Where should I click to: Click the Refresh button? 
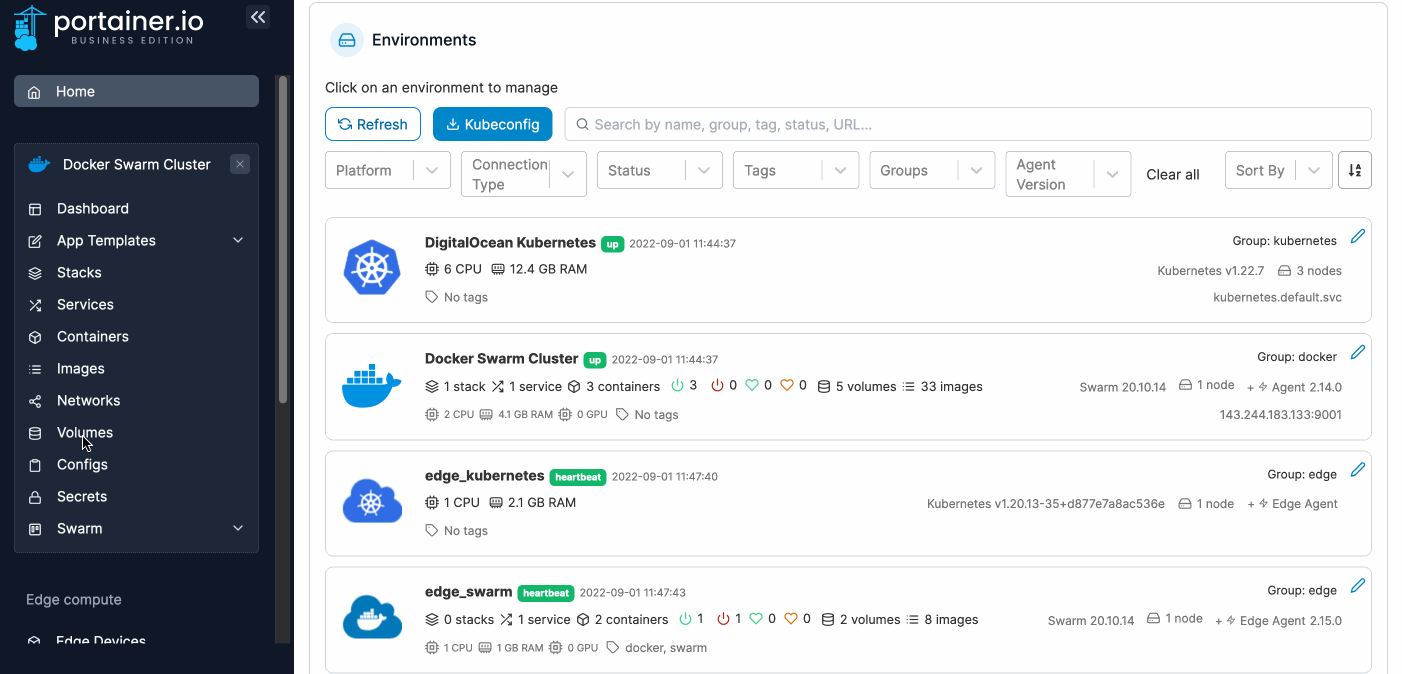(x=372, y=124)
